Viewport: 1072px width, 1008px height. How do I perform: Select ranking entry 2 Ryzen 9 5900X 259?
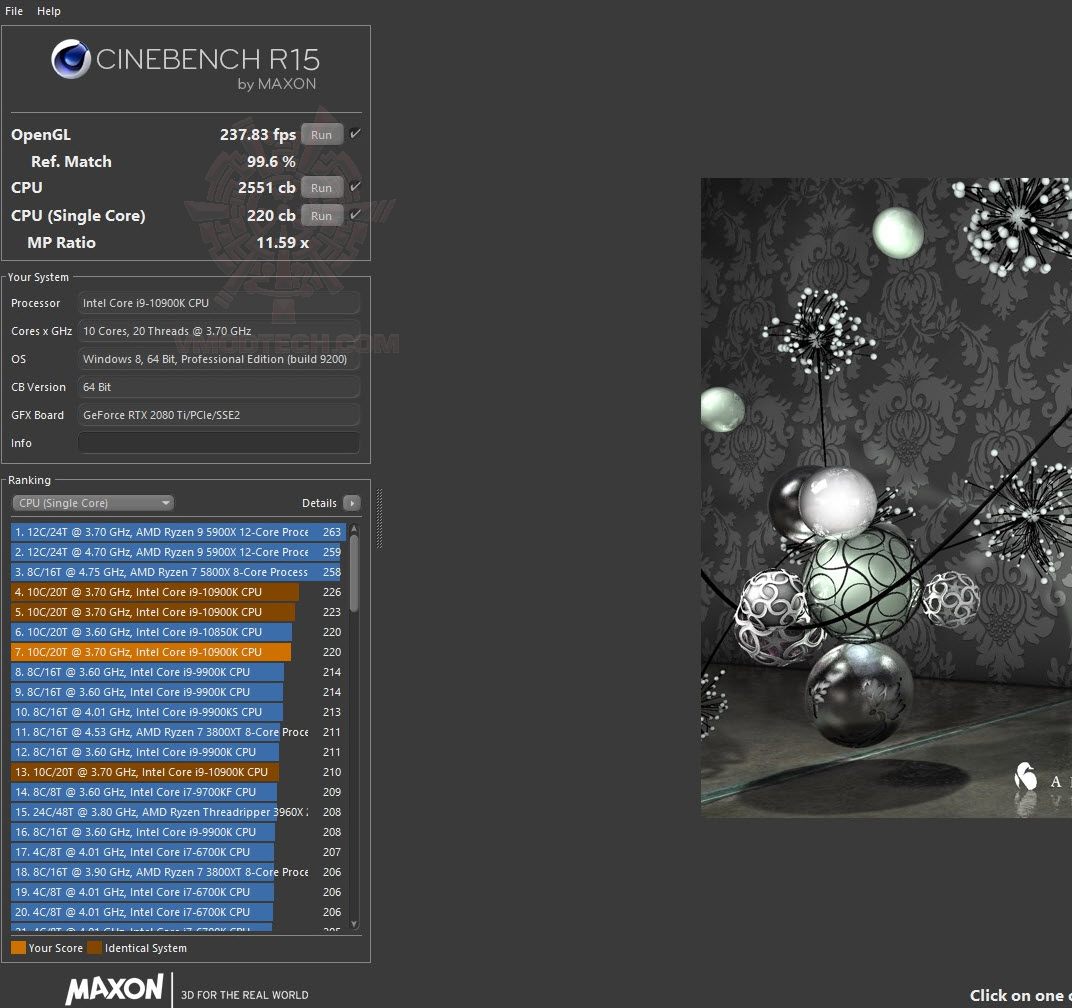(178, 552)
